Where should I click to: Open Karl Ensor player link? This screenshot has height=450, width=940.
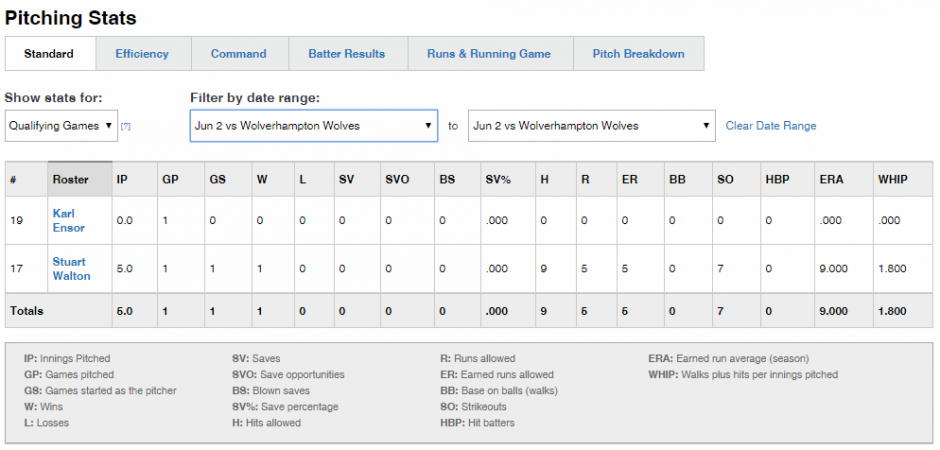68,221
